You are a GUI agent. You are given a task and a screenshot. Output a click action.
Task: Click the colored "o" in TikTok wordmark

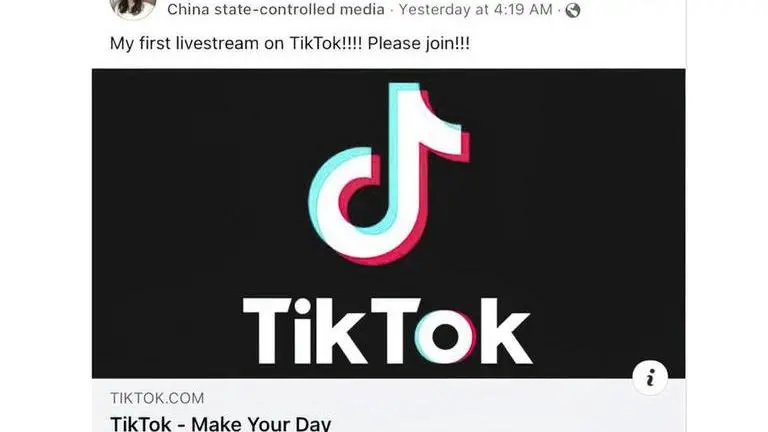(x=445, y=337)
